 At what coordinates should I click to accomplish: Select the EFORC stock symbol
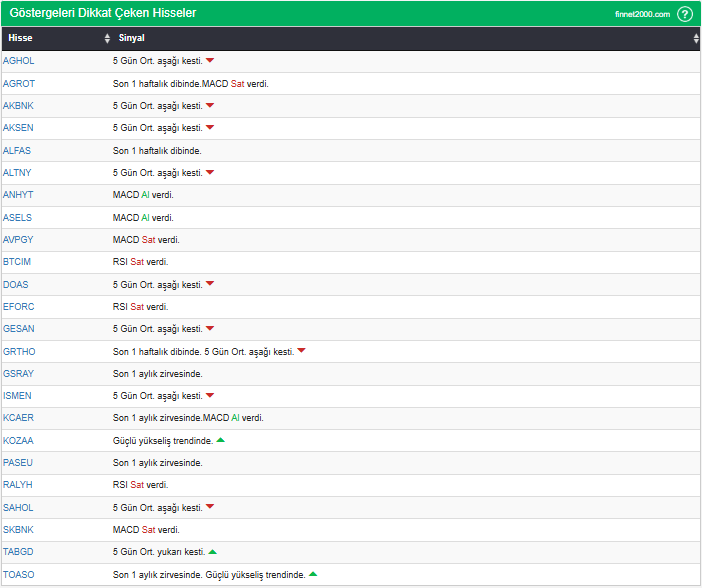[x=18, y=307]
